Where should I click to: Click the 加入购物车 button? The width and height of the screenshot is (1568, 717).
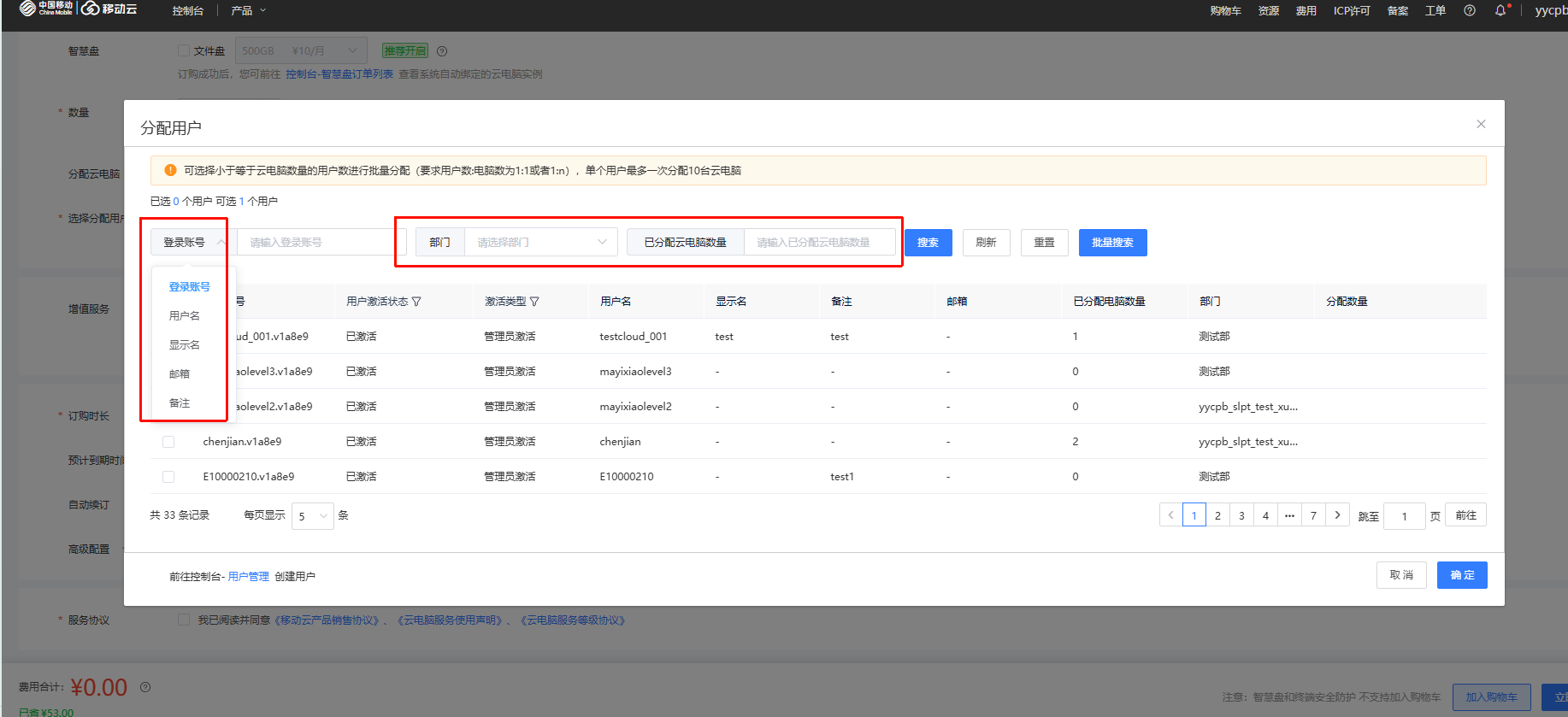click(x=1492, y=697)
